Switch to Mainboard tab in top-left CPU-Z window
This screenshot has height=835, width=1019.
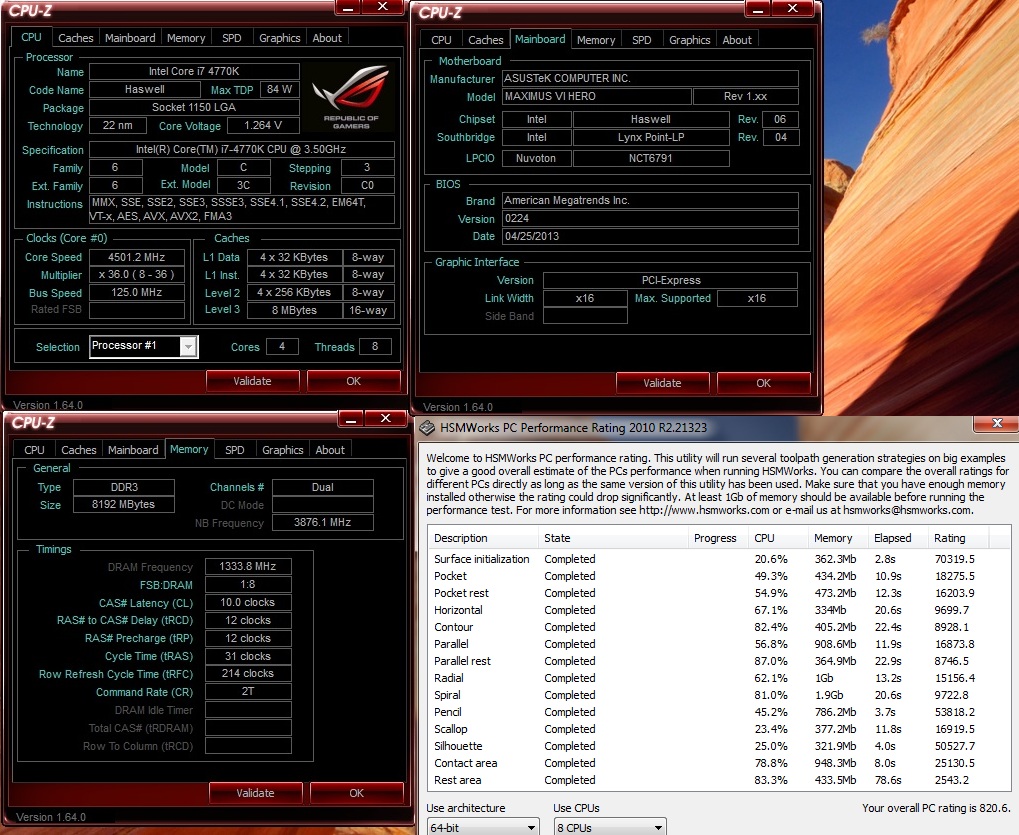tap(130, 38)
